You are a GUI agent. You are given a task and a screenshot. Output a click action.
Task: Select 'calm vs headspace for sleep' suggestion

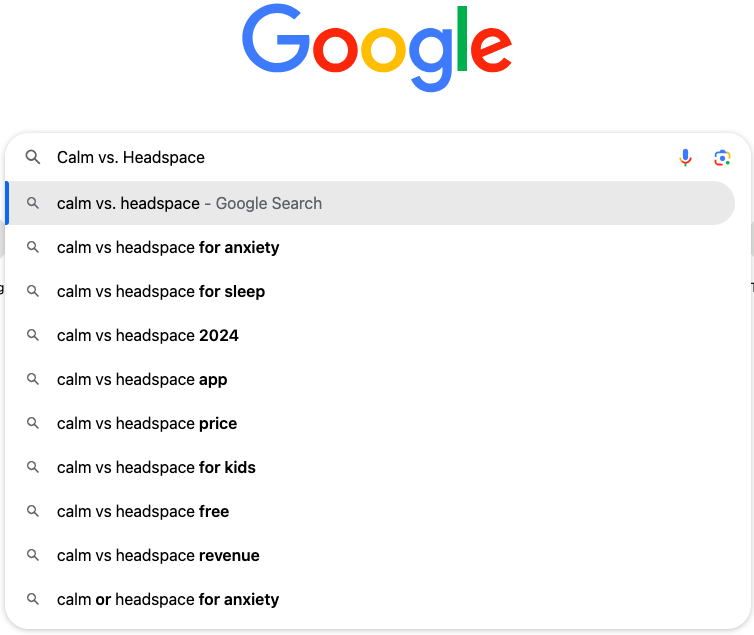pos(161,291)
